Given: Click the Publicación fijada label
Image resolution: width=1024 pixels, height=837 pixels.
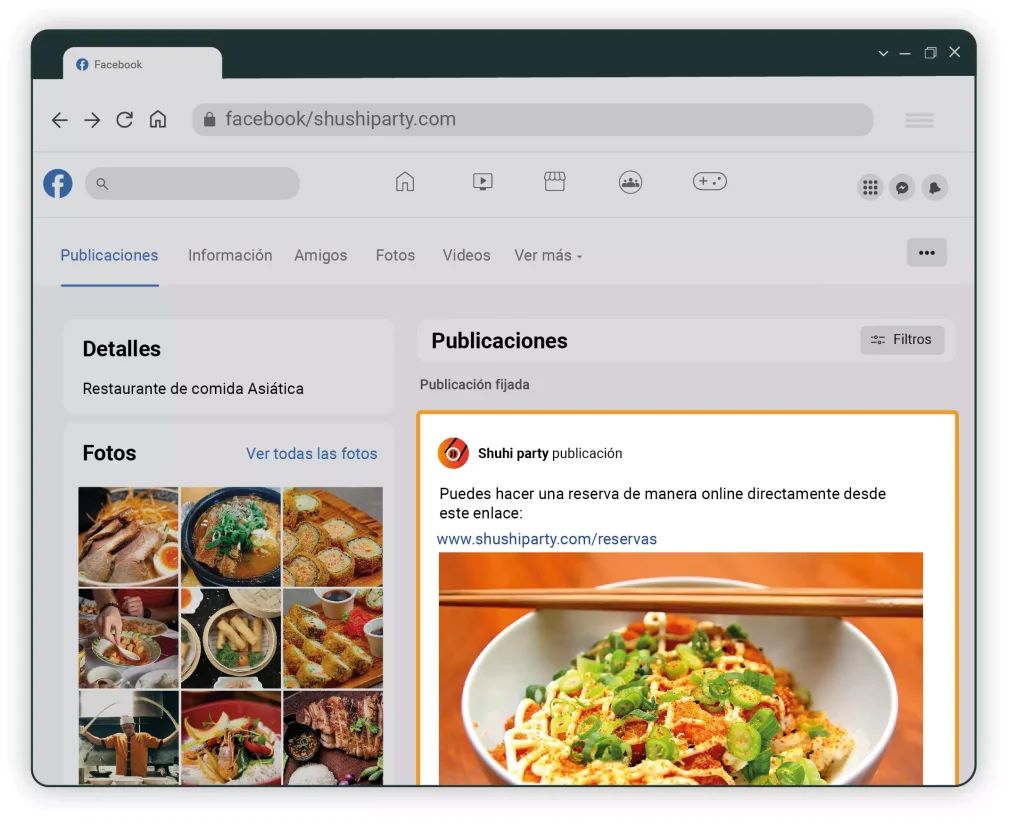Looking at the screenshot, I should click(474, 385).
